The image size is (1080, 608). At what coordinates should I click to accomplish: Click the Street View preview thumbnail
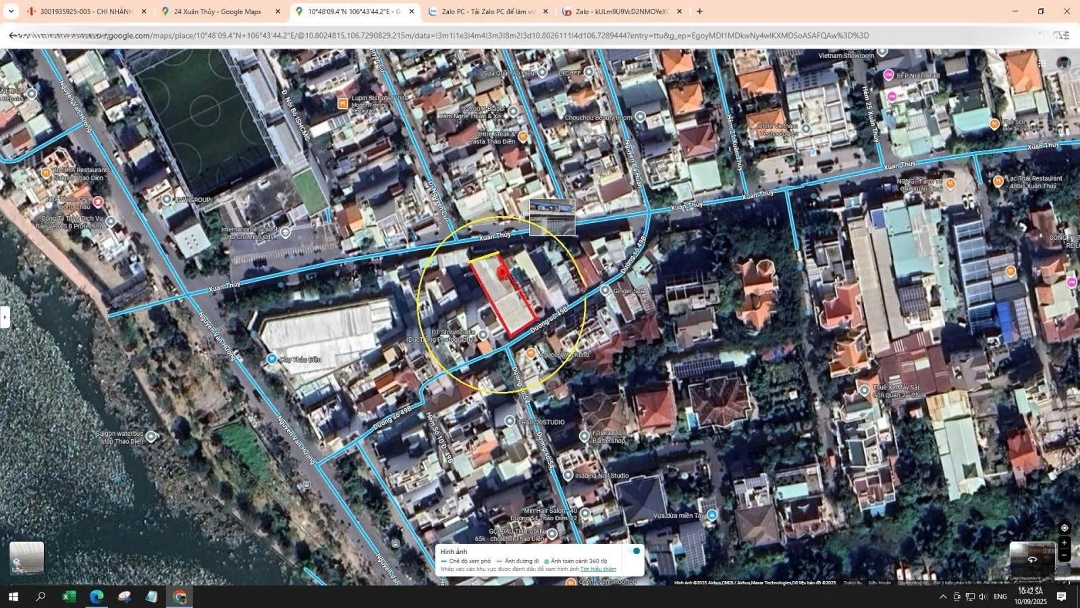point(1031,558)
